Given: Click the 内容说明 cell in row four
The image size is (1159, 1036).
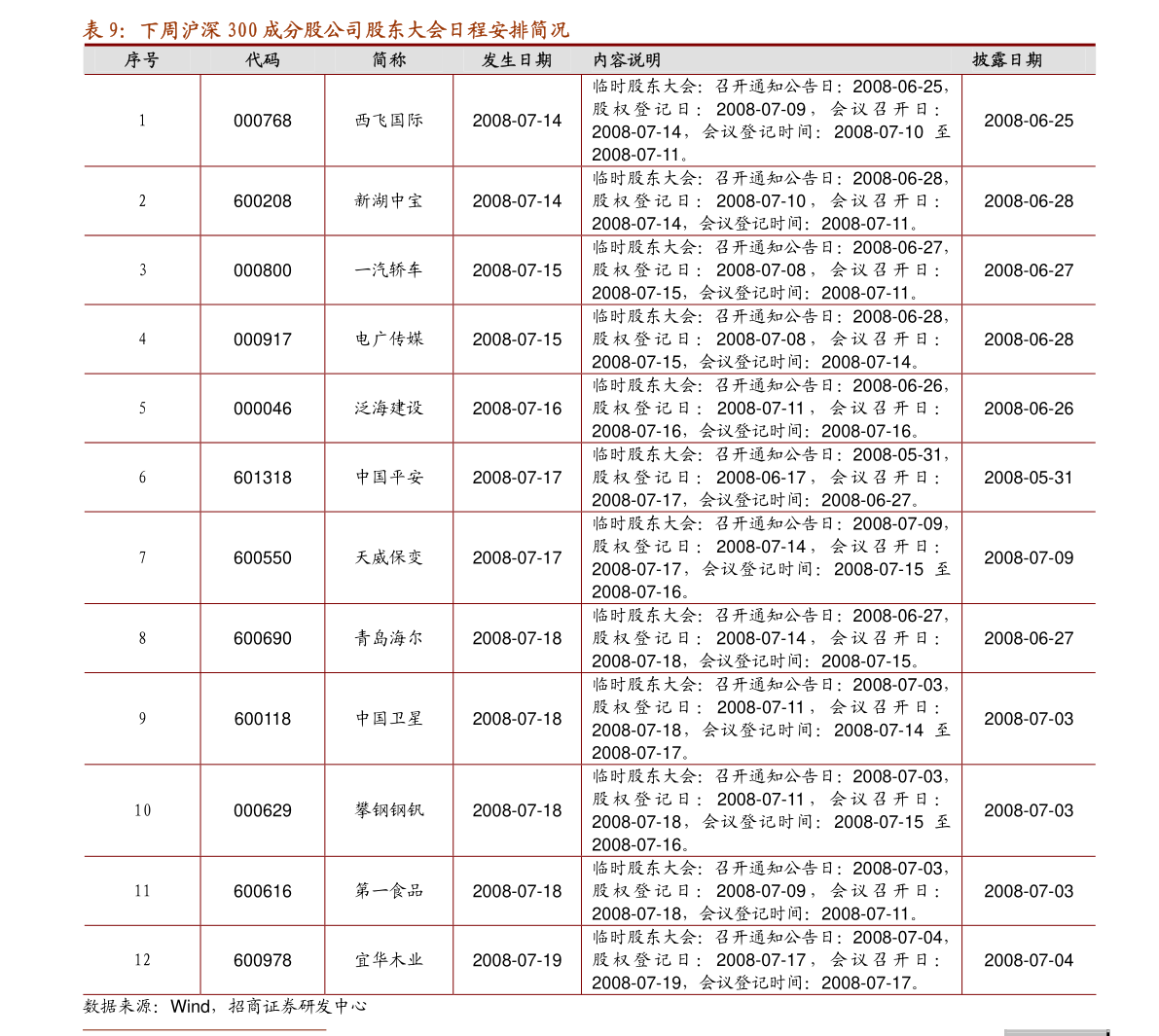Looking at the screenshot, I should tap(769, 339).
